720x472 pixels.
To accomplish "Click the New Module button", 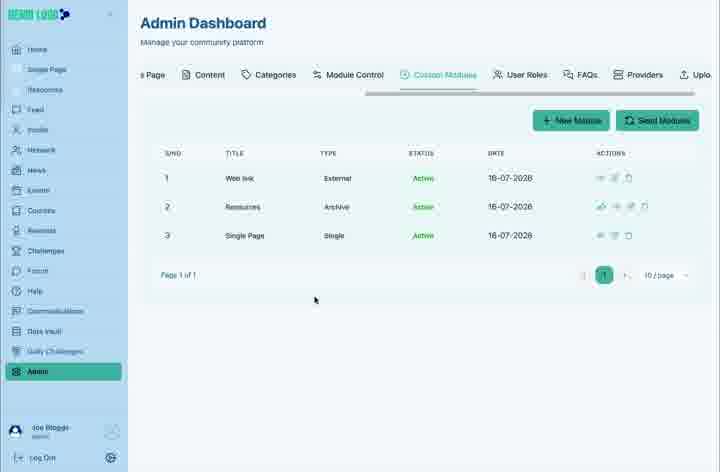I will [571, 120].
